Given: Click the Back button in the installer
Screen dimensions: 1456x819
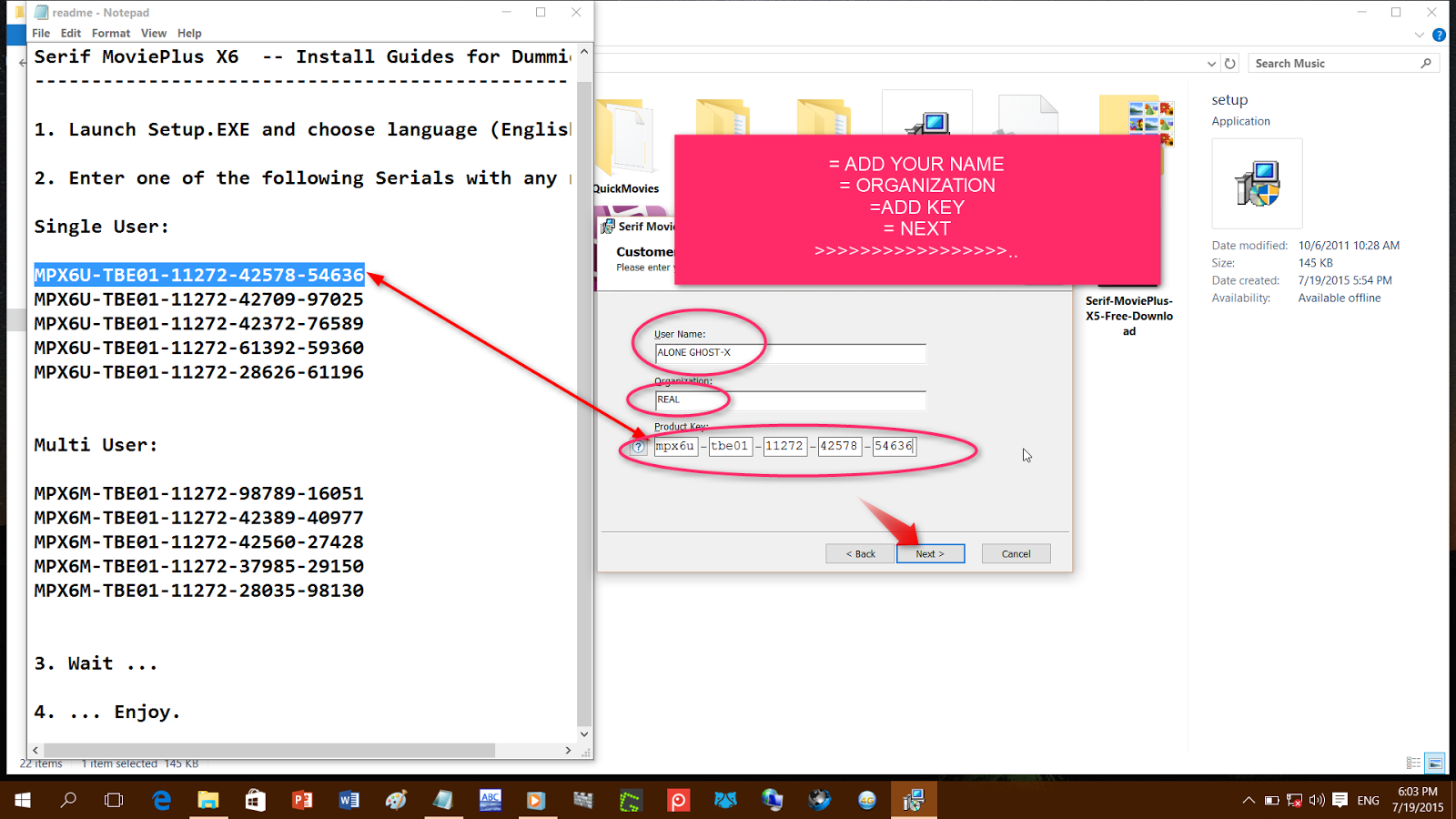Looking at the screenshot, I should coord(860,553).
